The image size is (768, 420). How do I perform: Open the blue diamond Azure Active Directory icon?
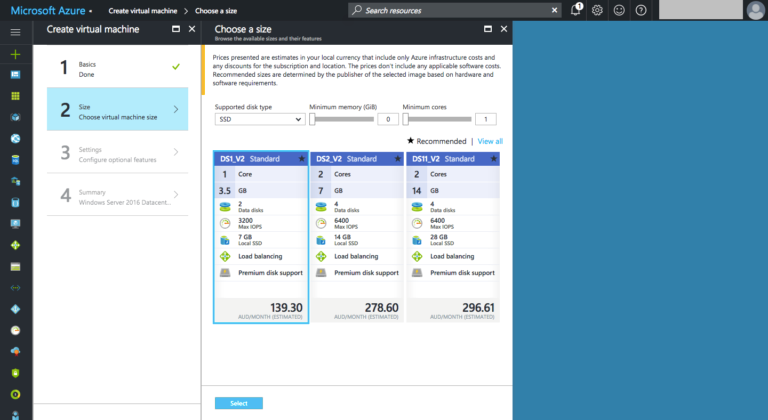tap(15, 309)
